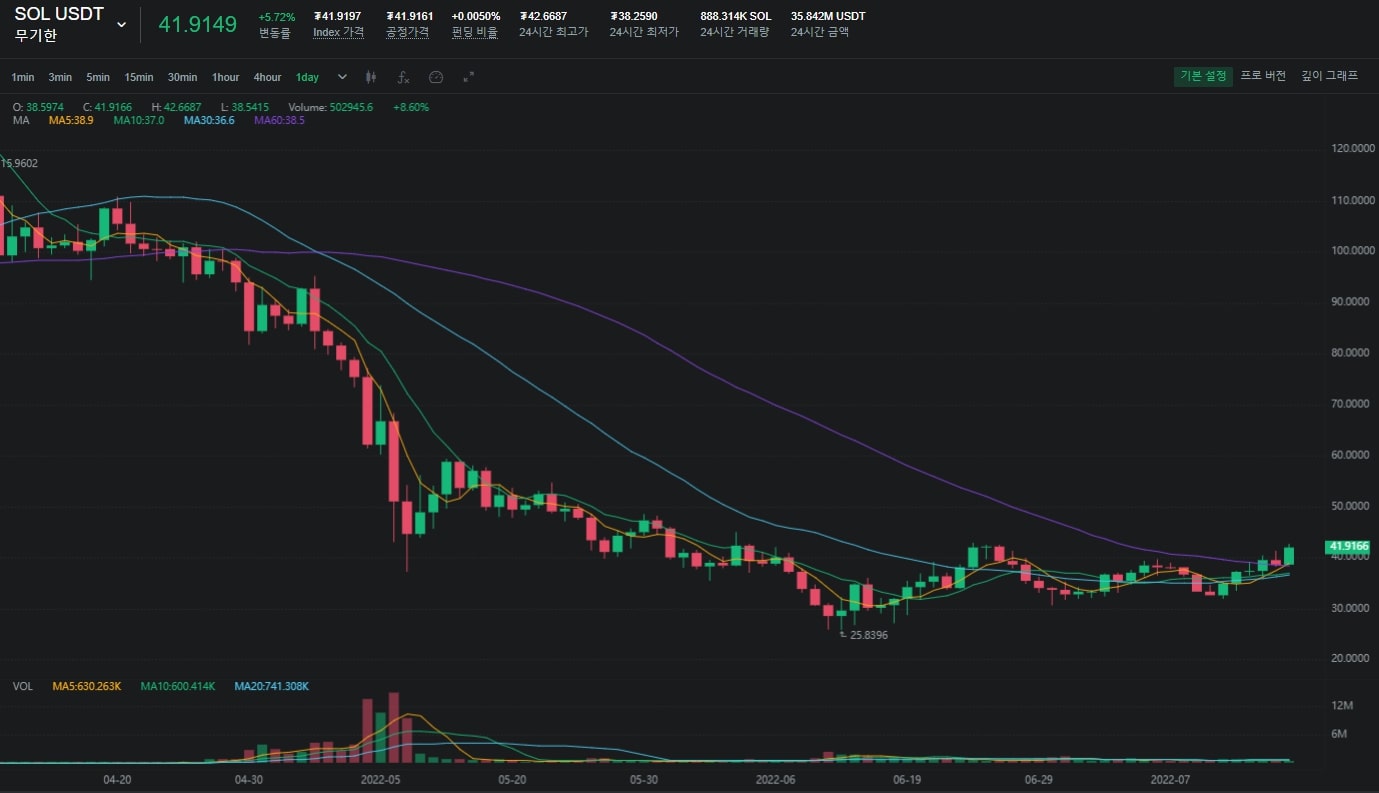Click the 06-19 date axis label
Screen dimensions: 1379x793
907,778
